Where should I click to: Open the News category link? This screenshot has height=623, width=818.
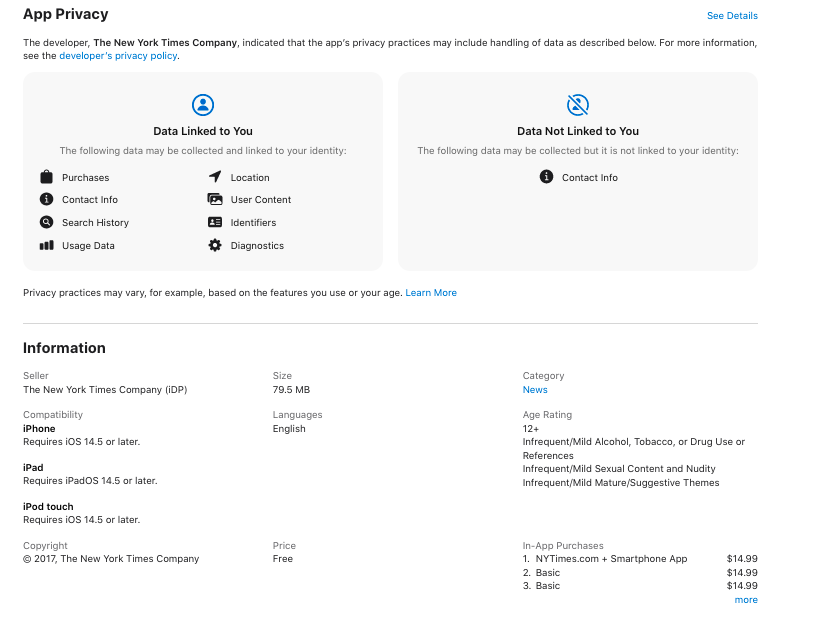coord(535,390)
